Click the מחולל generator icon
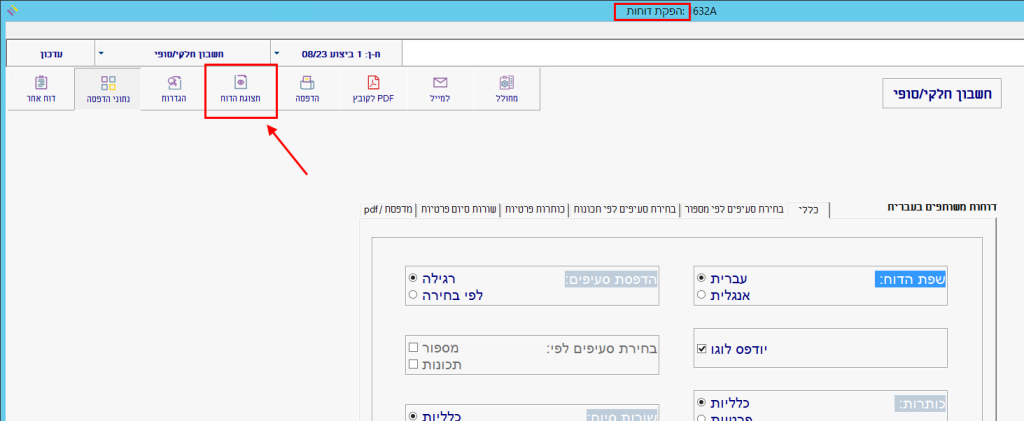This screenshot has height=421, width=1024. [x=506, y=89]
